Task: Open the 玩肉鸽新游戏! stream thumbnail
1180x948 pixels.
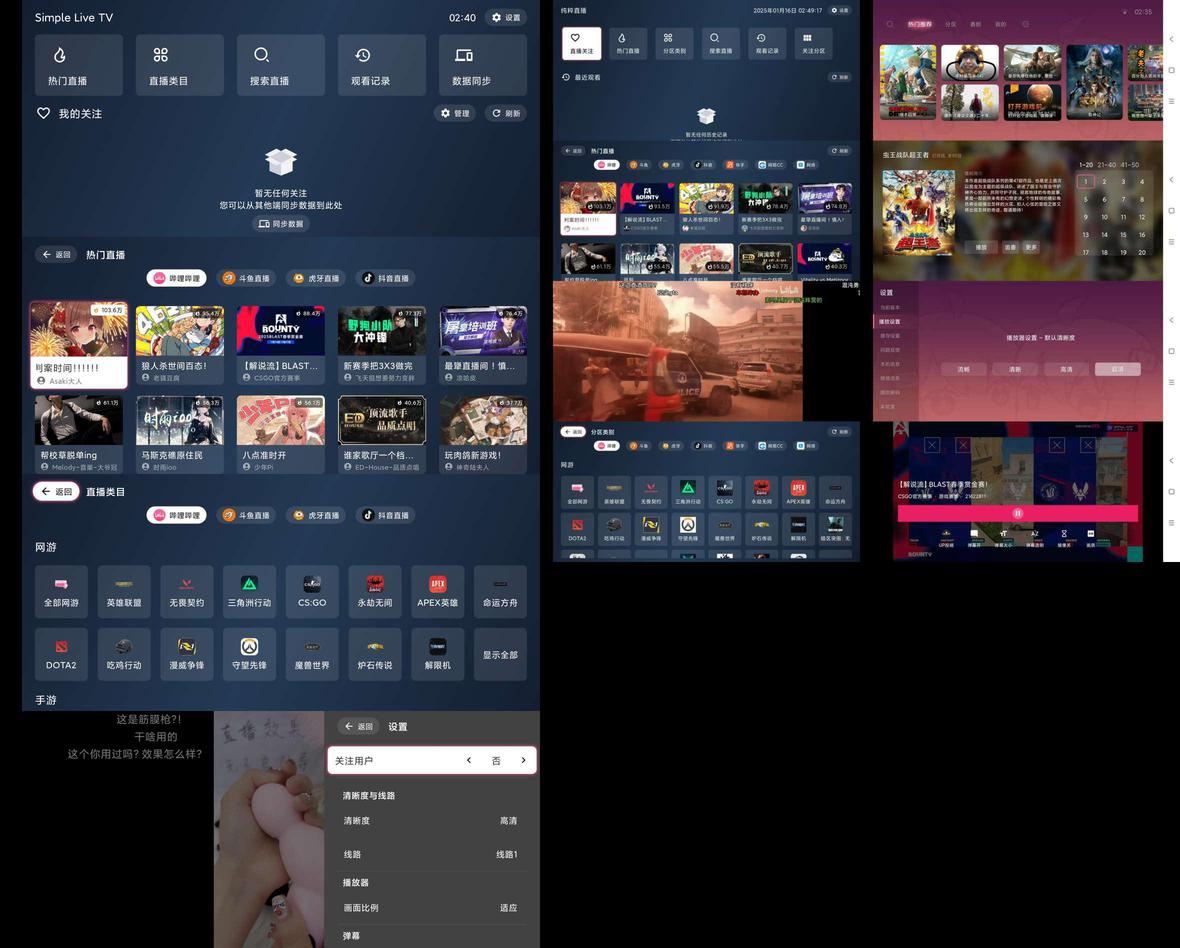Action: 483,420
